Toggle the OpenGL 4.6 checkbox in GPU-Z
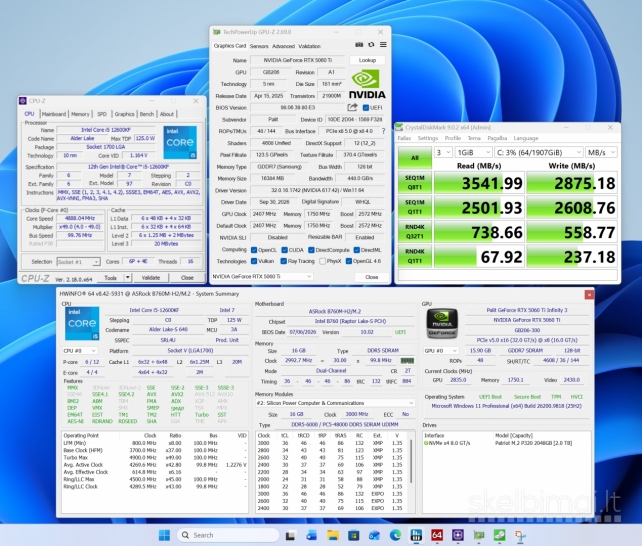Screen dimensions: 642x546 [349, 261]
